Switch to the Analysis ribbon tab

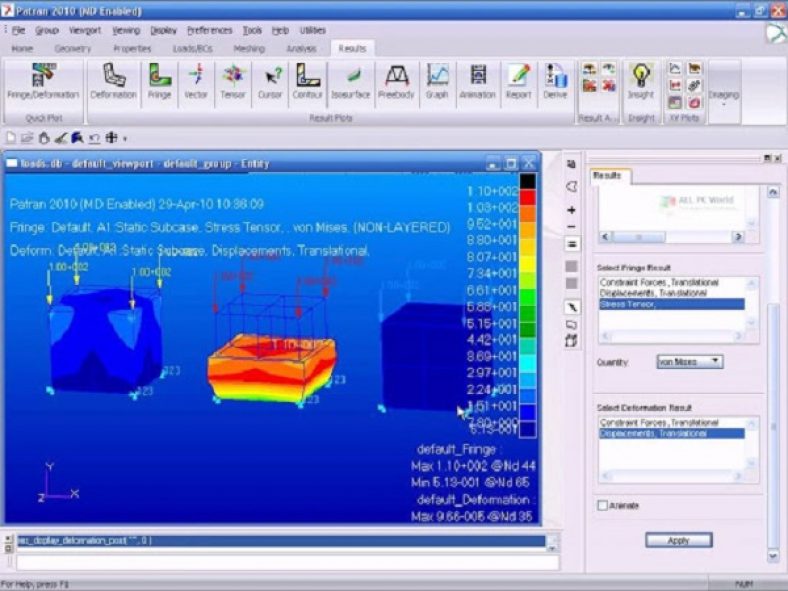coord(302,48)
